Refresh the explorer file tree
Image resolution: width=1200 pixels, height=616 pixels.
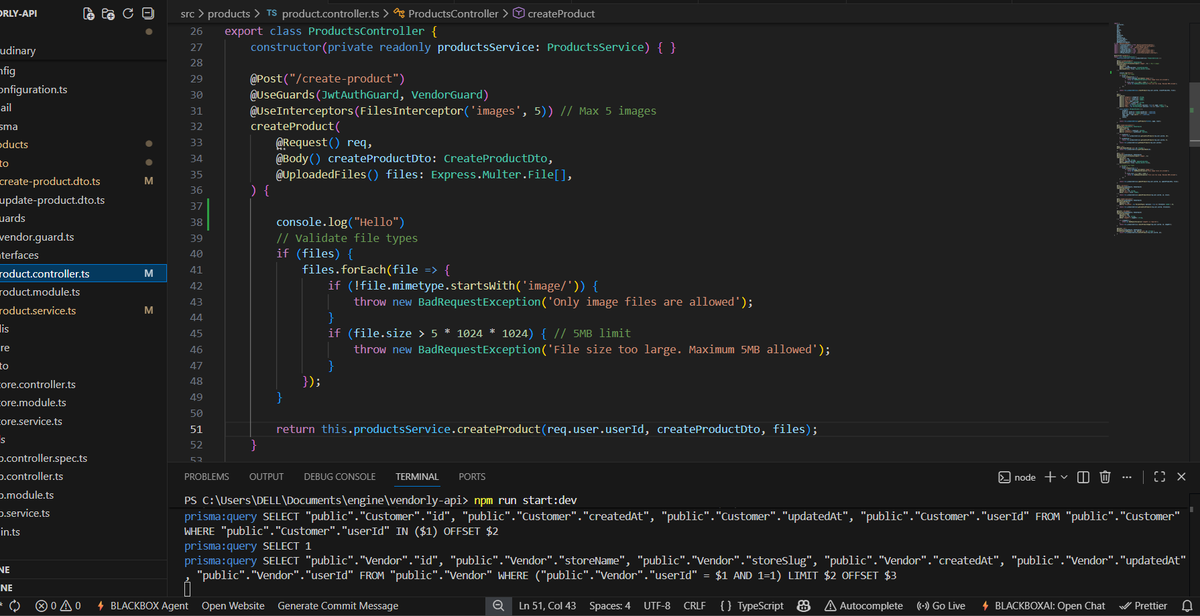128,13
